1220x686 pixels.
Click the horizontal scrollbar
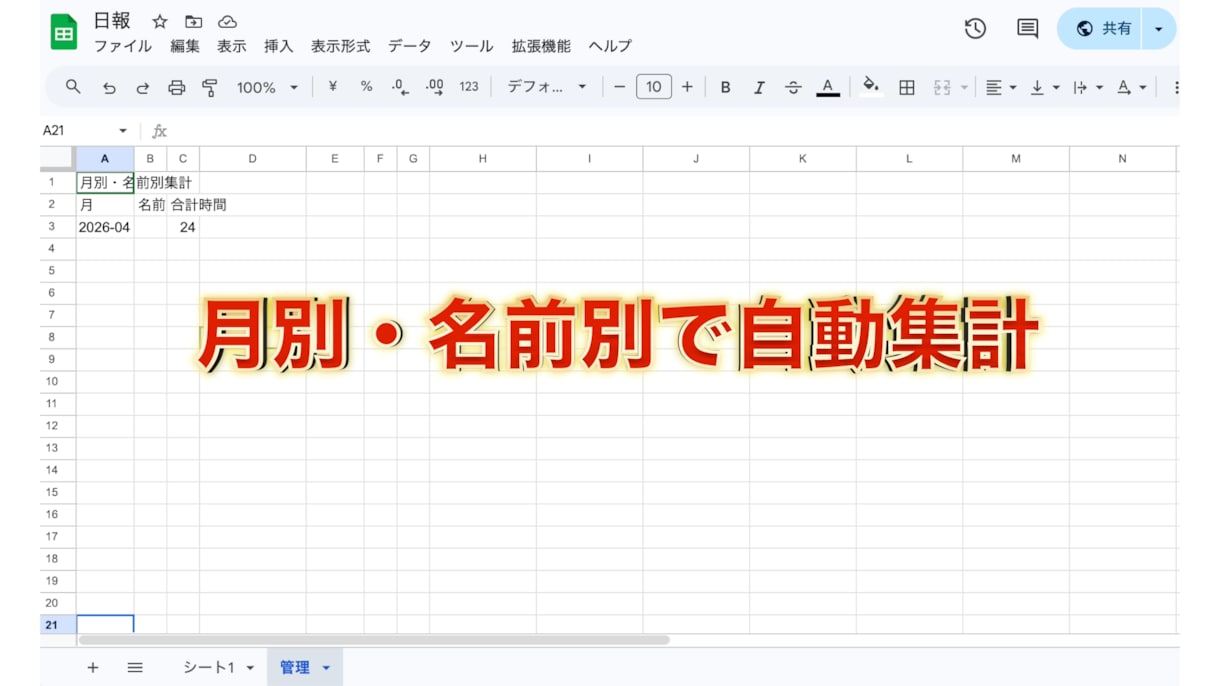click(374, 640)
